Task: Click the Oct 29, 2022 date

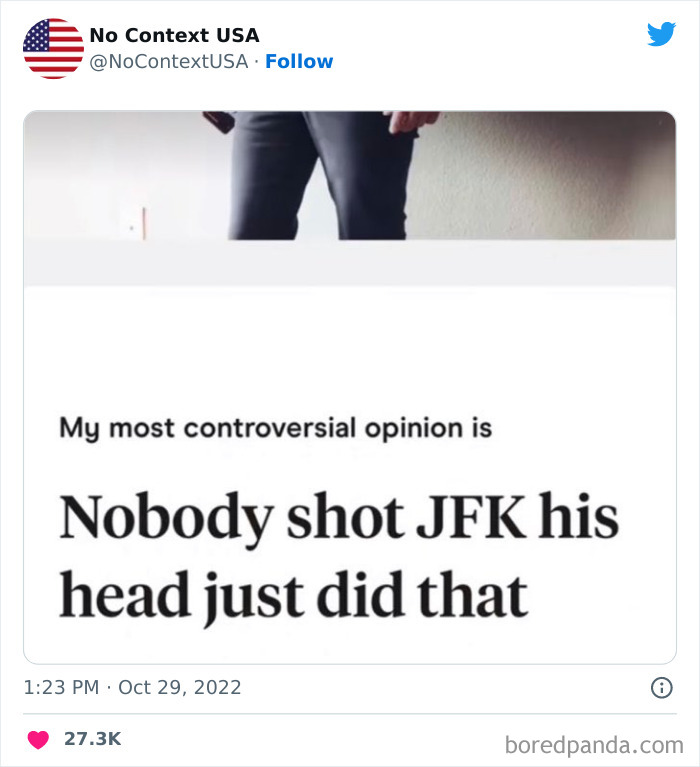Action: (x=180, y=688)
